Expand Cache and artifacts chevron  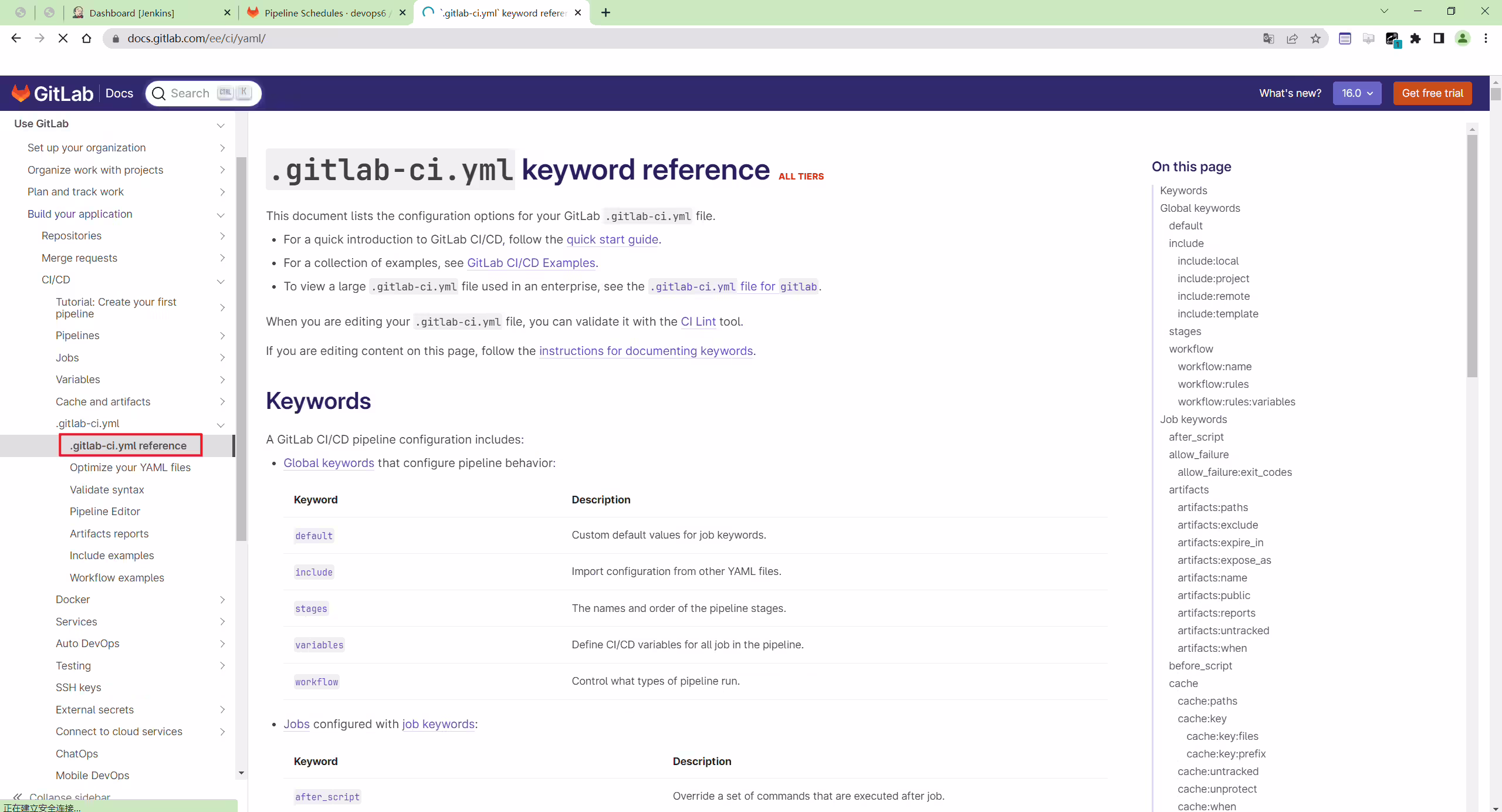coord(222,402)
